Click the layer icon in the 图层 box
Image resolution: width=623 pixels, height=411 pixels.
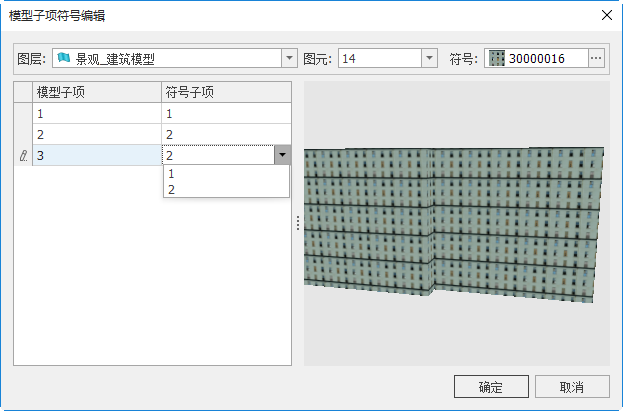tap(64, 59)
